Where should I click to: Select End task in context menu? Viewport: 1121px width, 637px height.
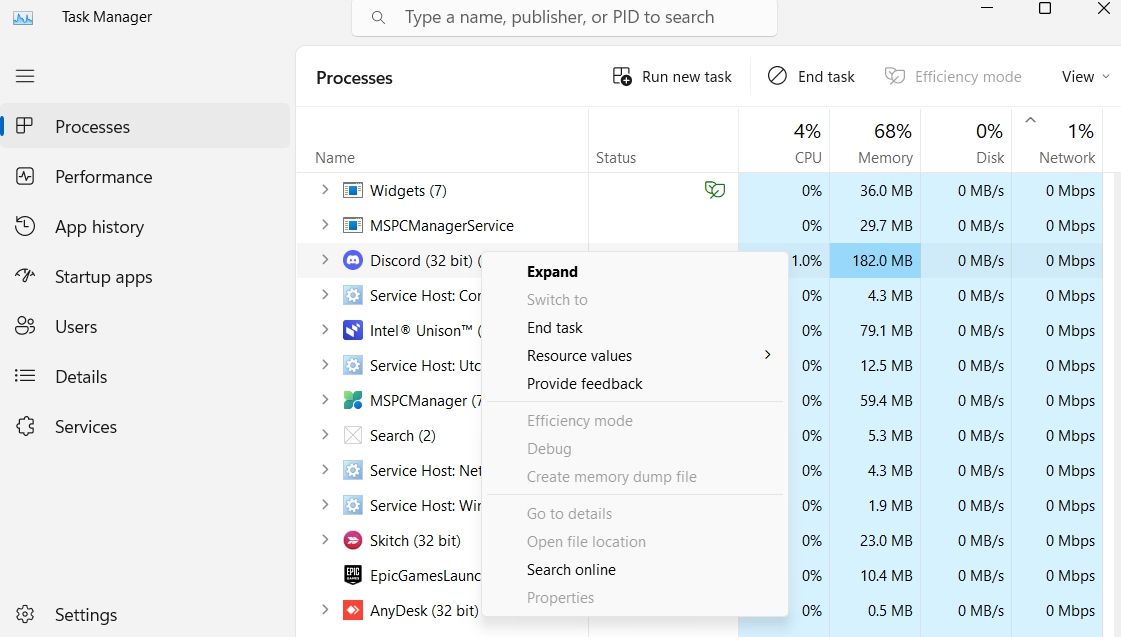[555, 327]
